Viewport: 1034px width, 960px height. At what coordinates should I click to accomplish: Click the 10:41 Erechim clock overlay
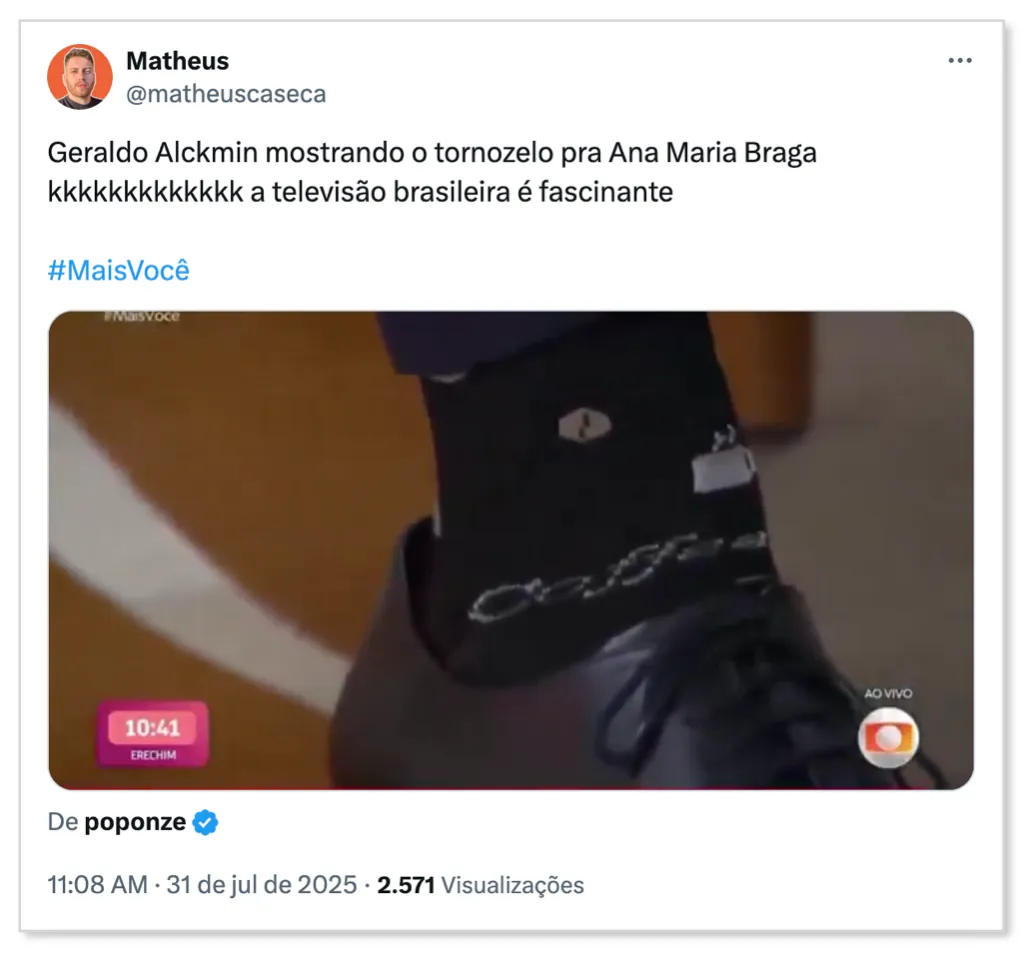(x=153, y=735)
